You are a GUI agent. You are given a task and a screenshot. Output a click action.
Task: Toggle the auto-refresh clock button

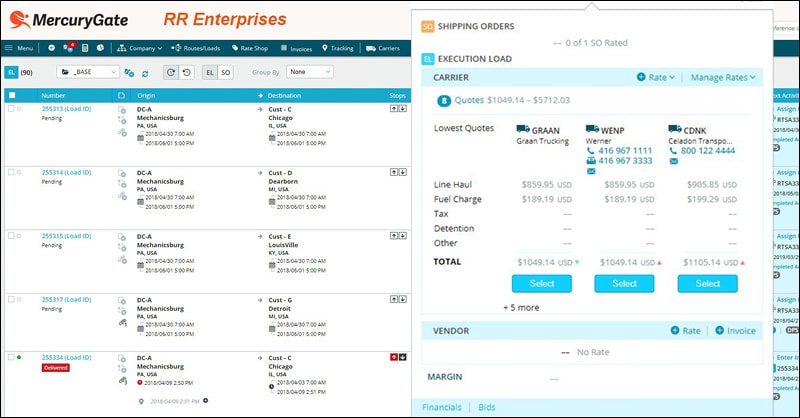pos(171,72)
